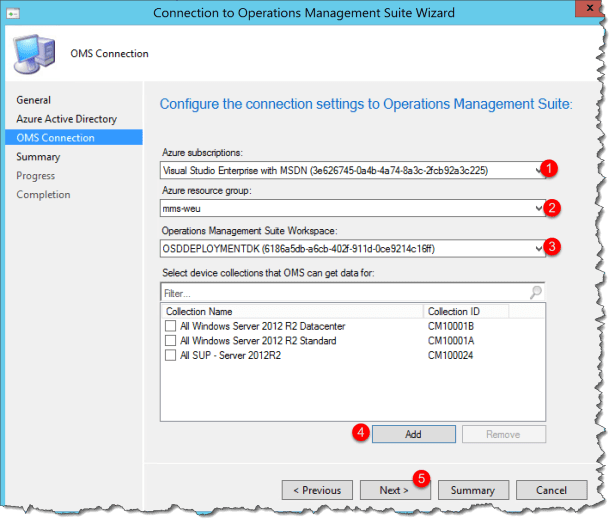The image size is (615, 524).
Task: Close the wizard window
Action: pyautogui.click(x=590, y=8)
